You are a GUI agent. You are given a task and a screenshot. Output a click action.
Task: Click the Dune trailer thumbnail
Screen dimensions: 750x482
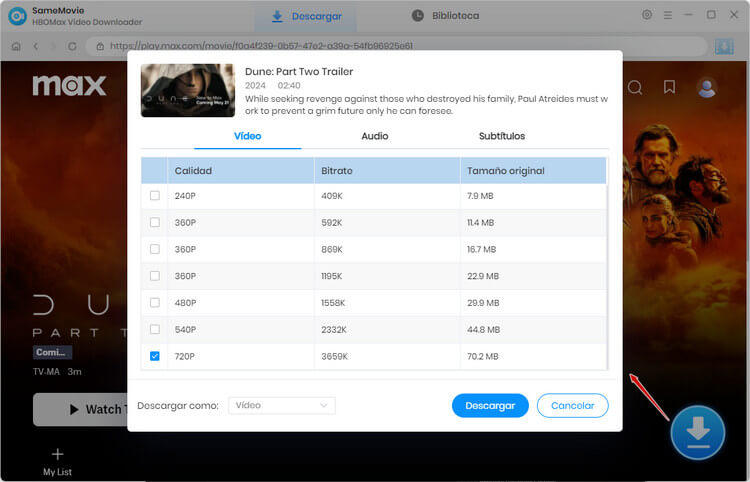coord(187,90)
